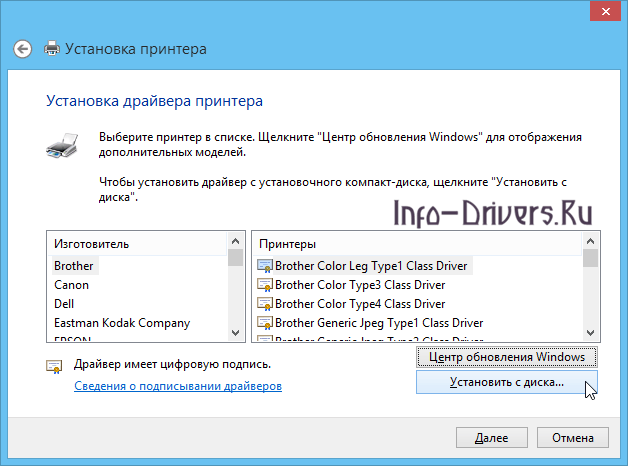The width and height of the screenshot is (628, 466).
Task: Click the Brother Color Leg Type1 driver icon
Action: [265, 266]
